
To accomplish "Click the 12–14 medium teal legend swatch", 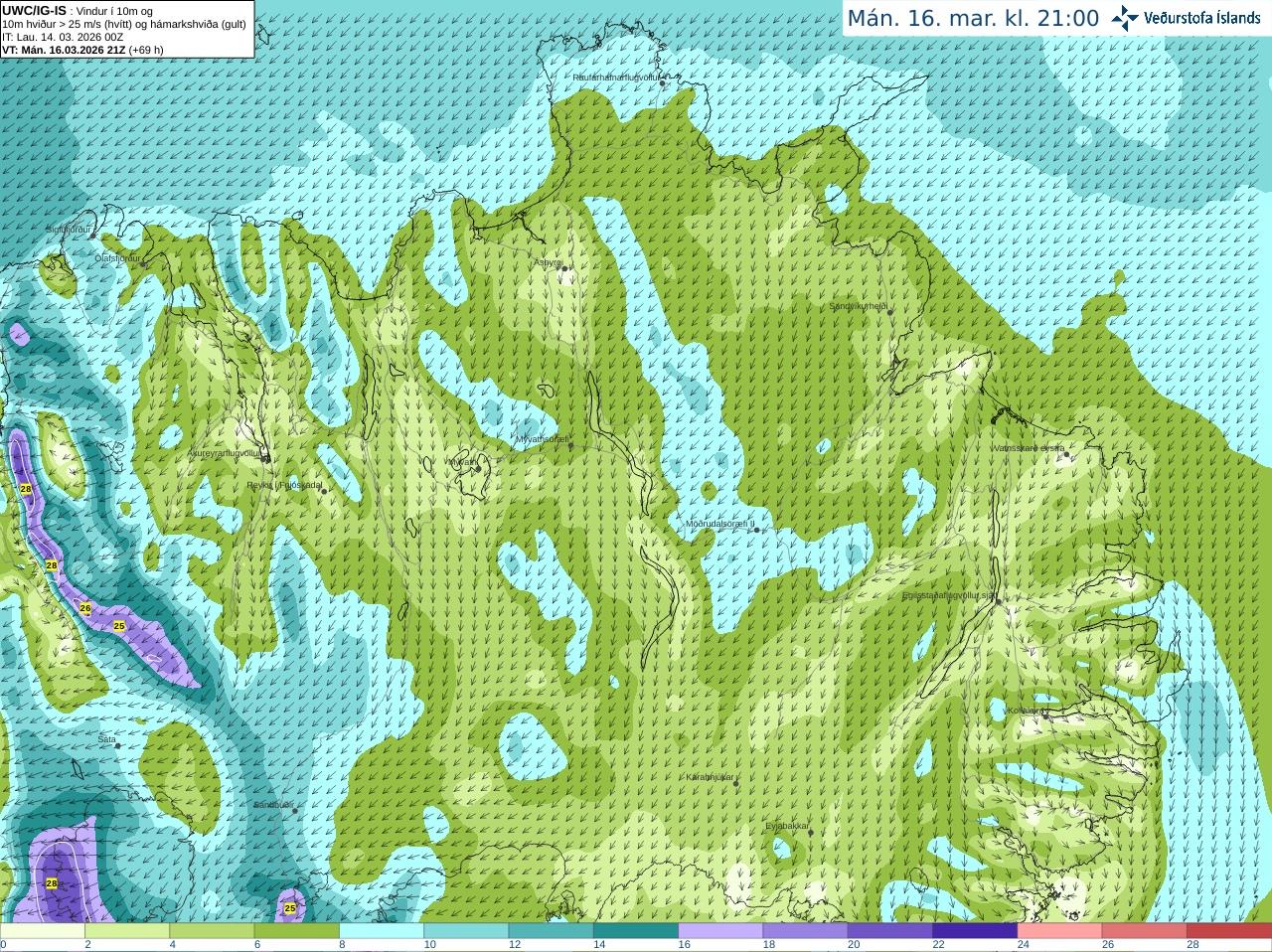I will tap(552, 931).
